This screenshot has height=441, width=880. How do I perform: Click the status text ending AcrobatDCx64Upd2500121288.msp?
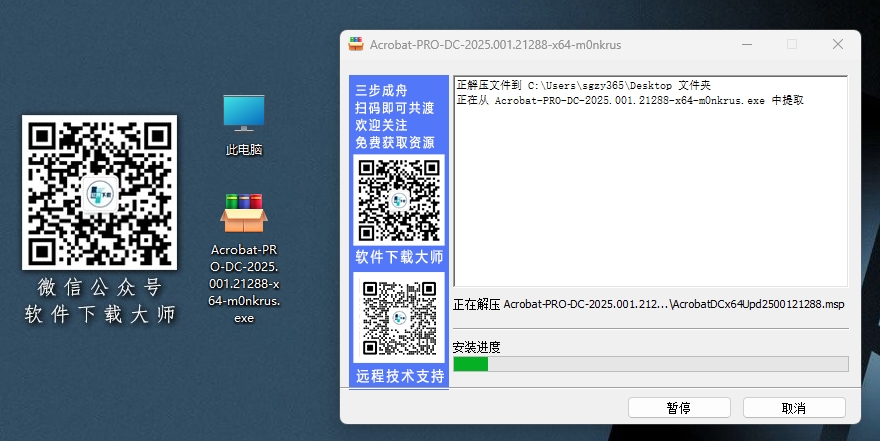648,304
